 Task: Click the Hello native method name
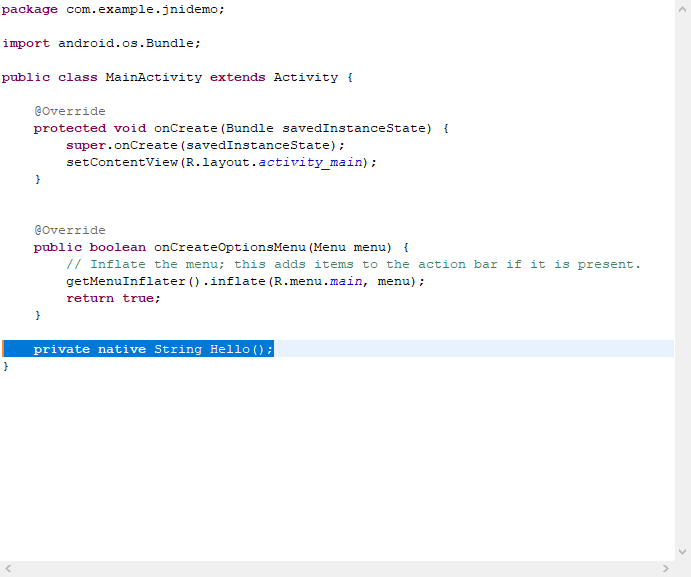229,349
